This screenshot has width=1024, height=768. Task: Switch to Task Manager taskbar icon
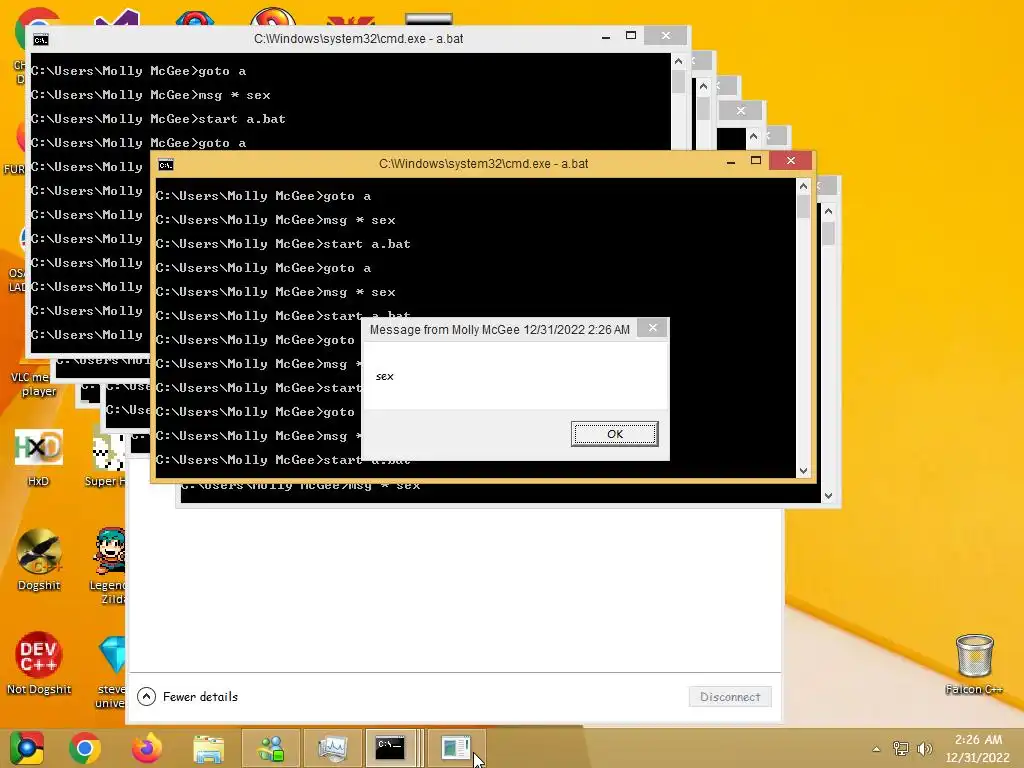tap(332, 748)
